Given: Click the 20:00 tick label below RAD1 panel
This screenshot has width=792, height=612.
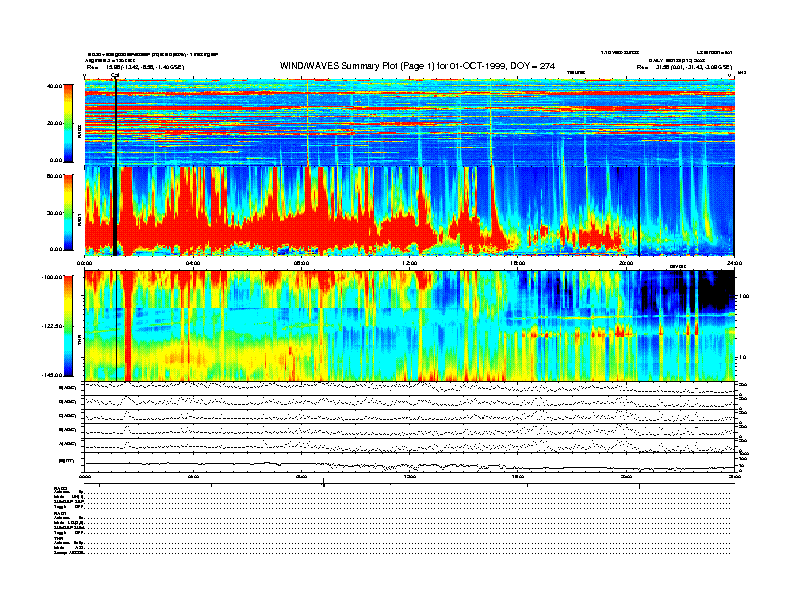Looking at the screenshot, I should pos(626,263).
